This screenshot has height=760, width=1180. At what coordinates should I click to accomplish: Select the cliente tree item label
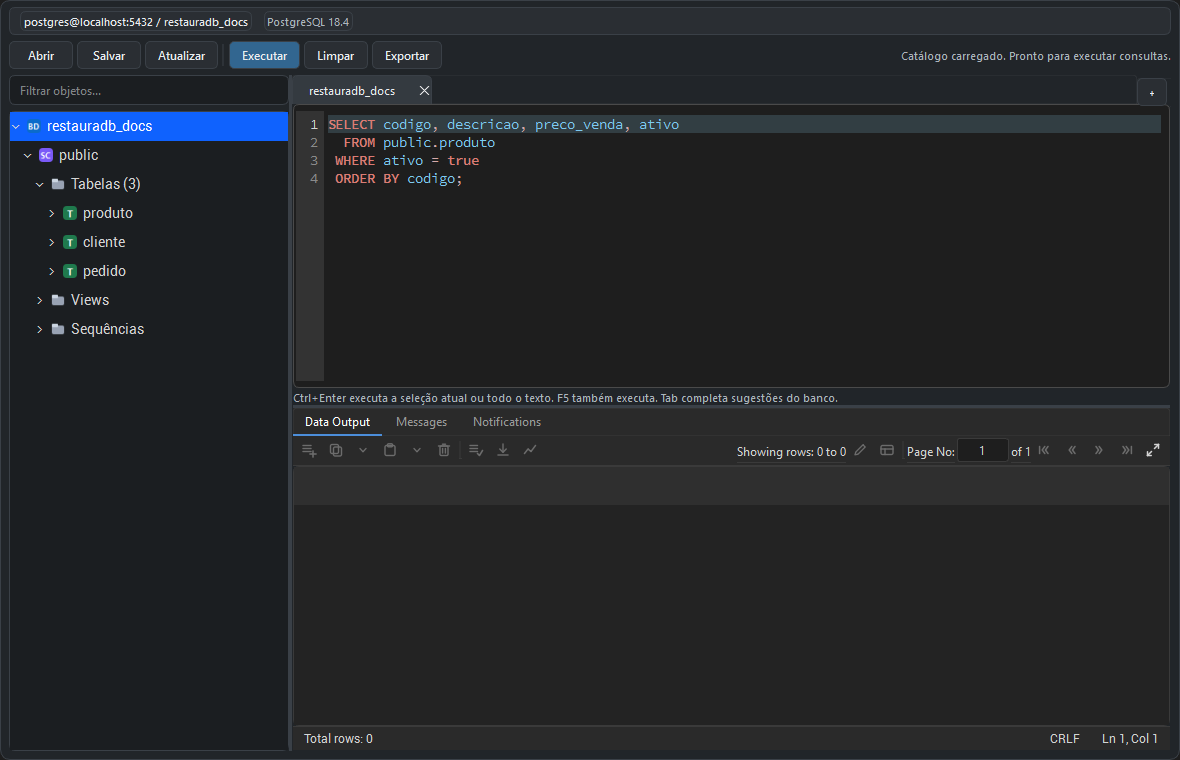[104, 242]
